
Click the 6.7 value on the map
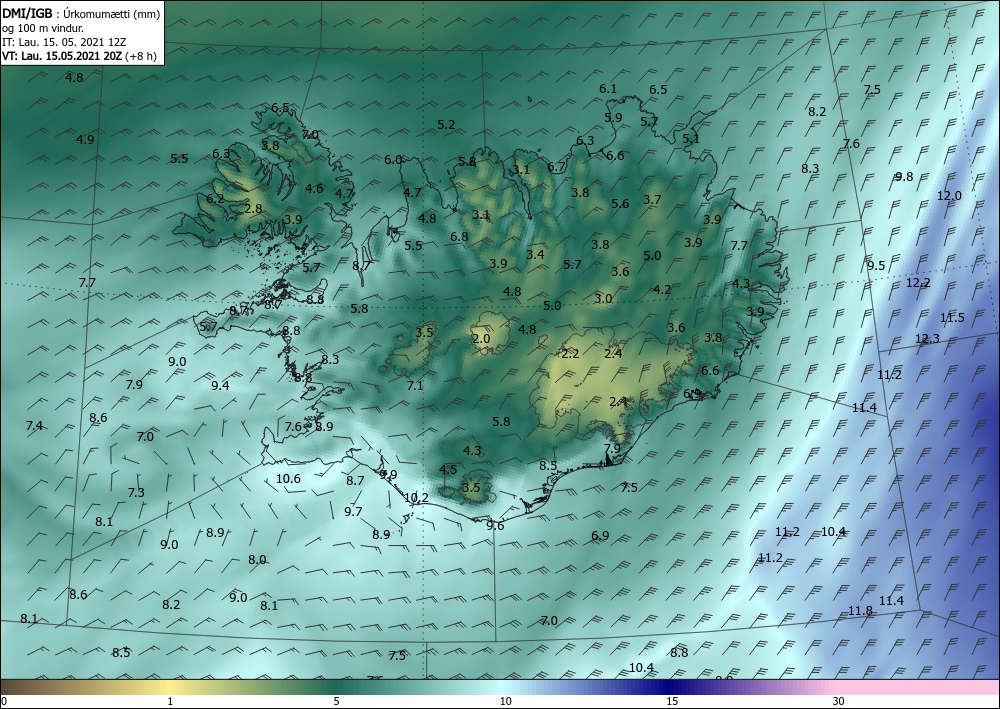pyautogui.click(x=556, y=167)
